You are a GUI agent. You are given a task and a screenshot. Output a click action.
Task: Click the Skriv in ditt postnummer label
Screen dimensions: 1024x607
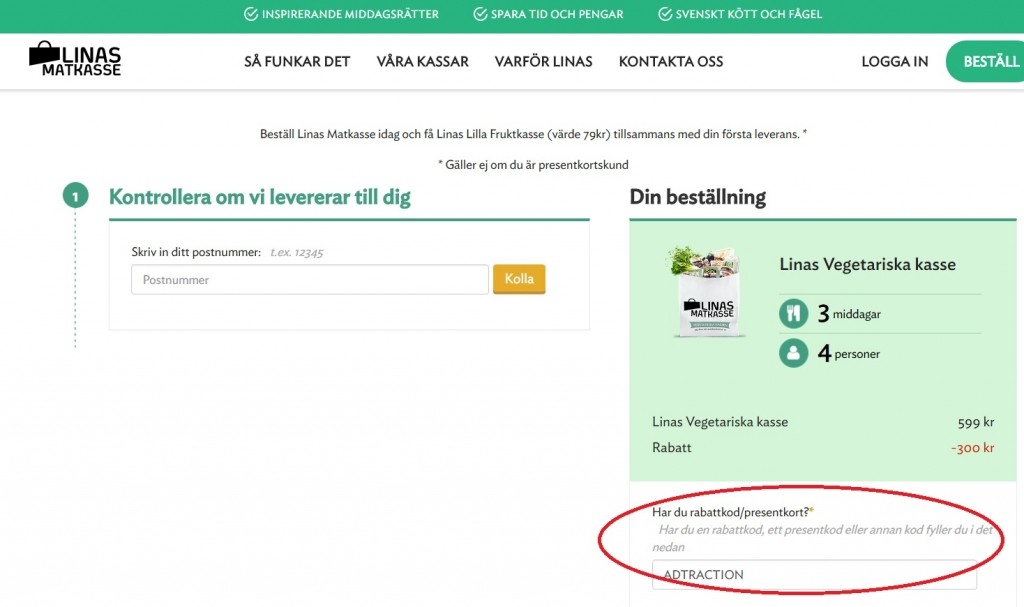(196, 252)
